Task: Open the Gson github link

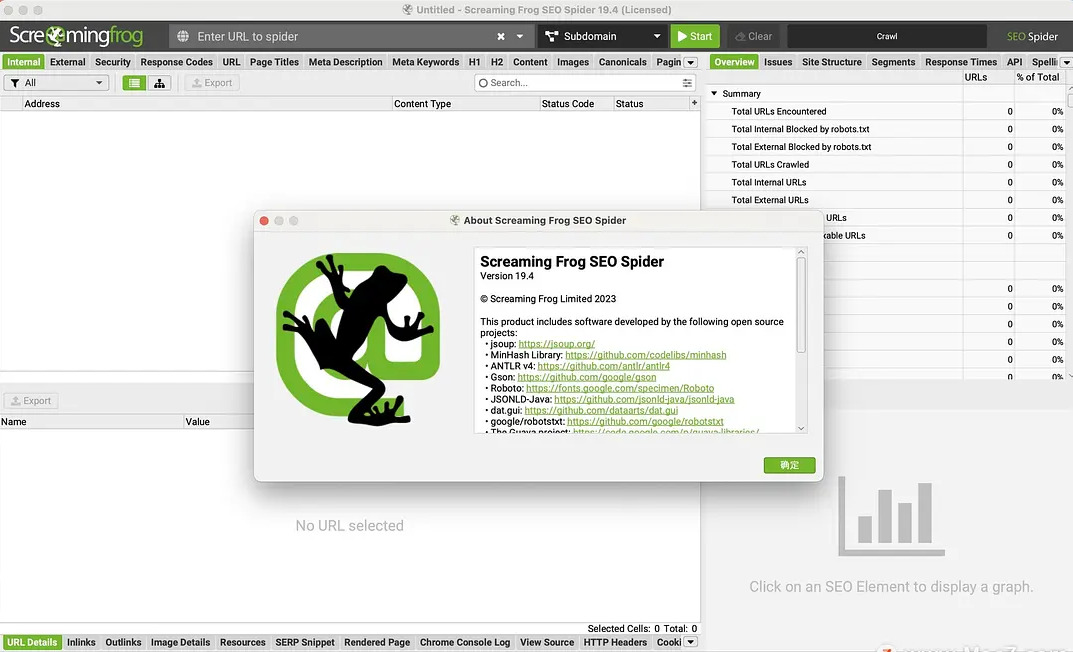Action: [x=586, y=377]
